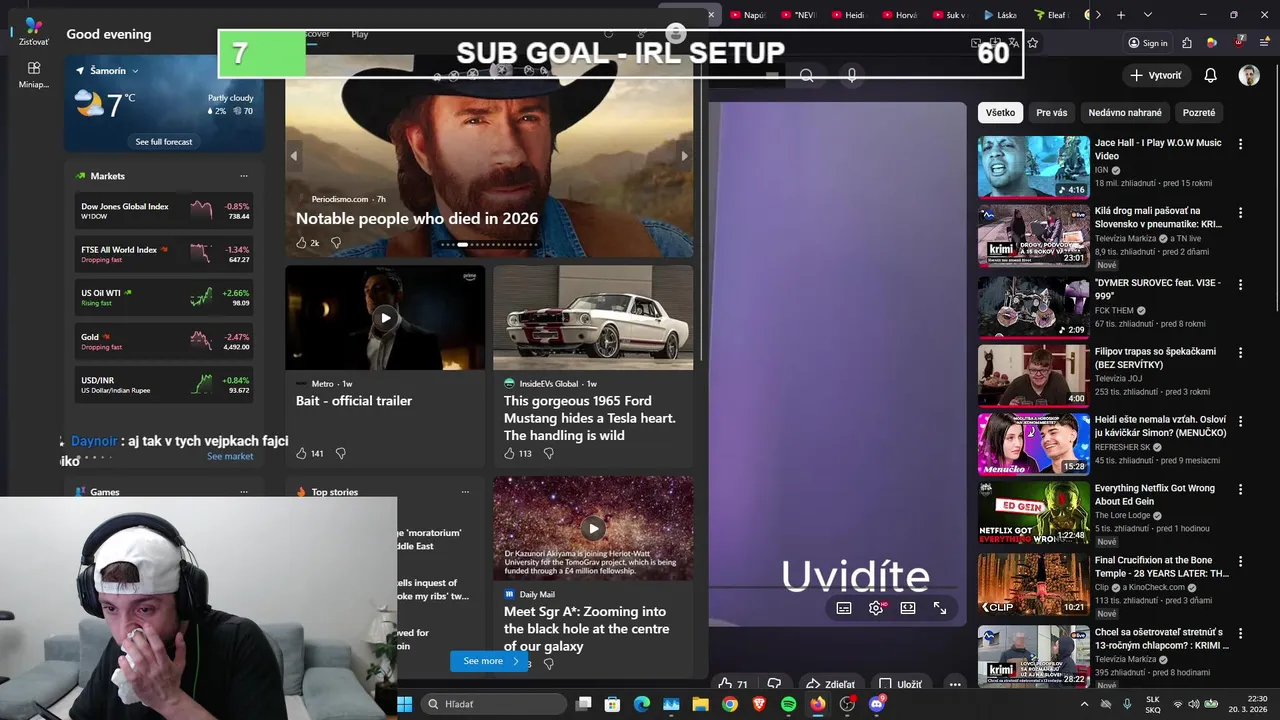Viewport: 1280px width, 720px height.
Task: Open the YouTube account avatar menu
Action: [1249, 75]
